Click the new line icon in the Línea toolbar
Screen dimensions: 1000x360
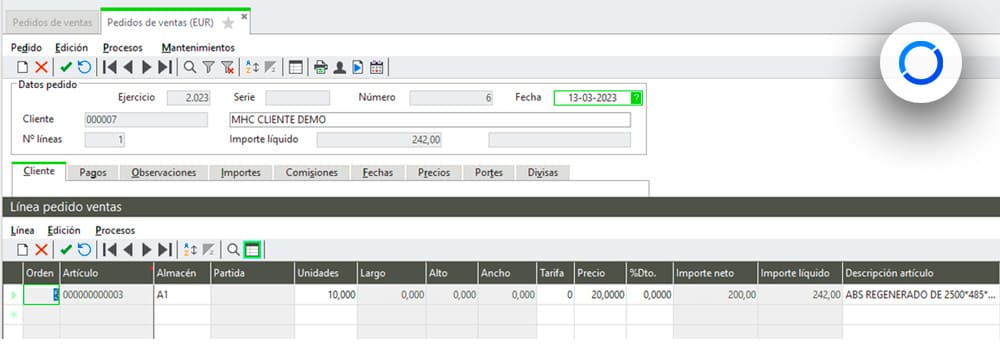(23, 250)
